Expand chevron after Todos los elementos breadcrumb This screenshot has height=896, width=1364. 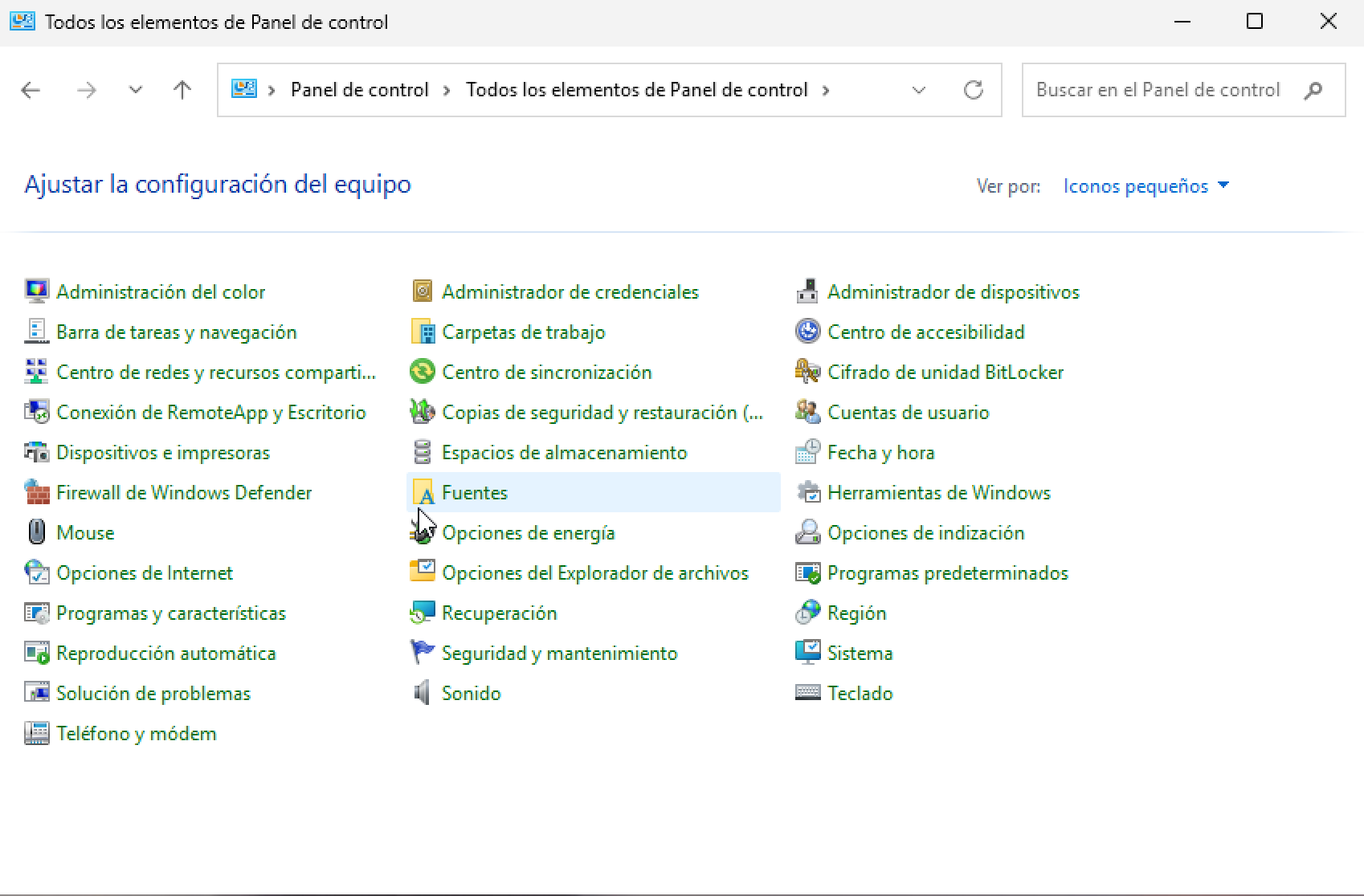pyautogui.click(x=826, y=90)
